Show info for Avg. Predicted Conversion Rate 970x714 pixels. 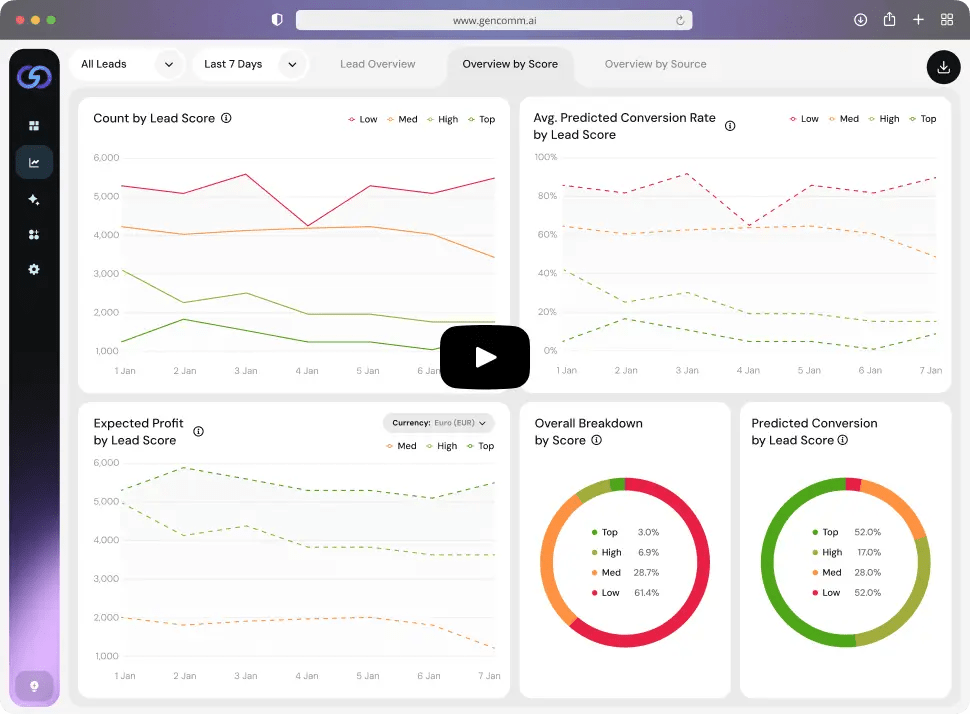(x=730, y=126)
